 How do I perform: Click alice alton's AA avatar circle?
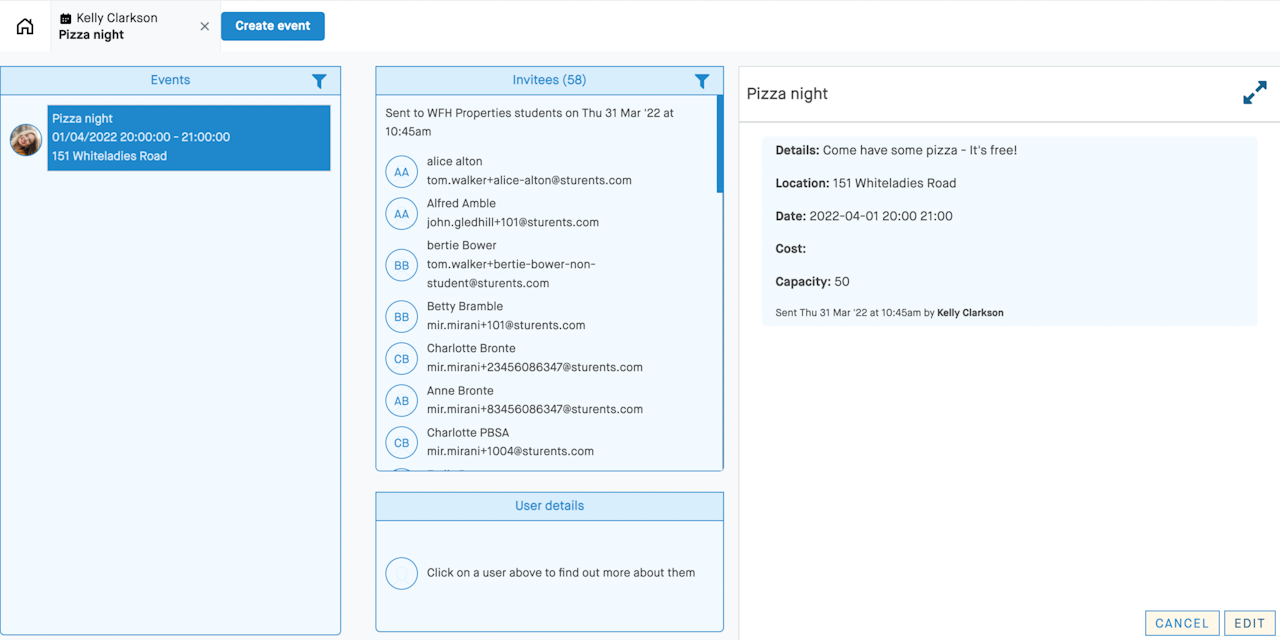[x=401, y=172]
